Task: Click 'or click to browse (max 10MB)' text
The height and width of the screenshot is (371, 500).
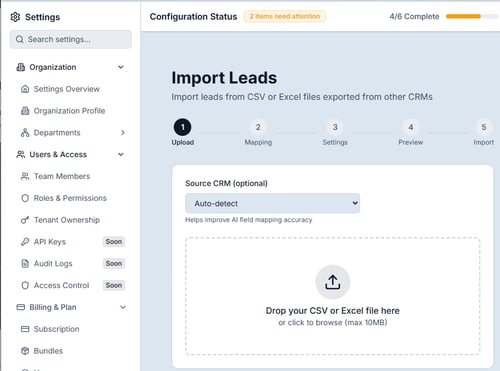Action: coord(333,323)
